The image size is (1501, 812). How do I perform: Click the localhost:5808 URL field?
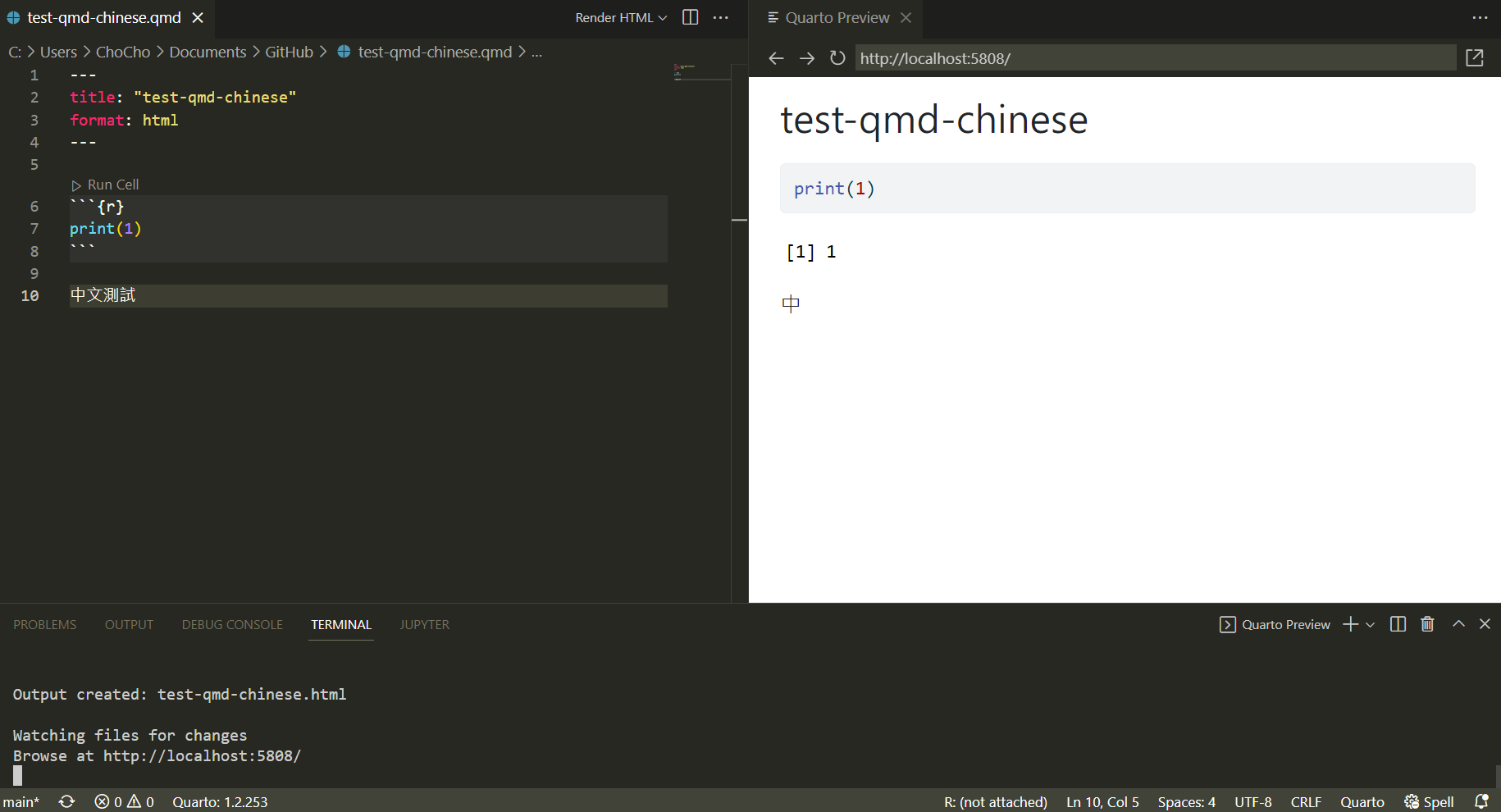point(1156,58)
